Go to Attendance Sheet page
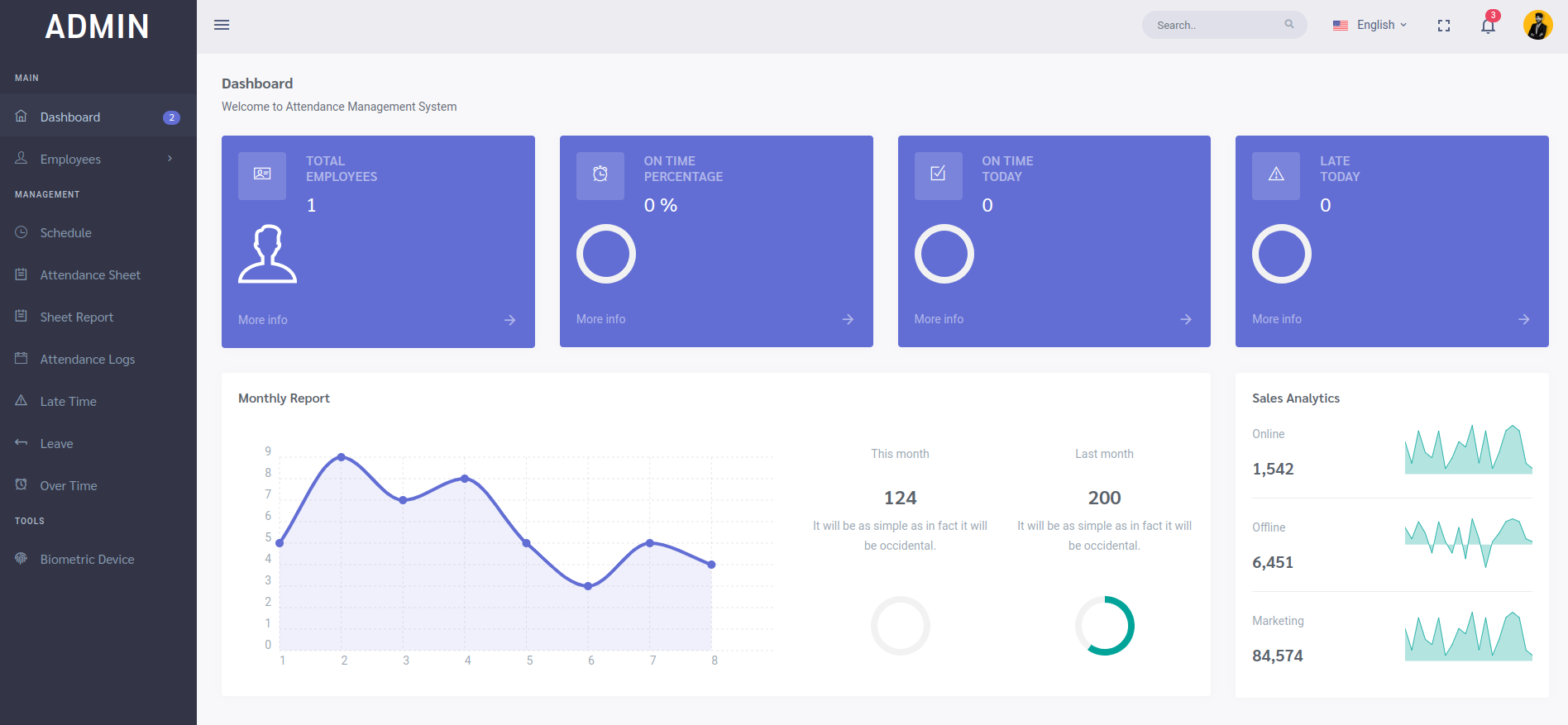Image resolution: width=1568 pixels, height=725 pixels. coord(90,275)
